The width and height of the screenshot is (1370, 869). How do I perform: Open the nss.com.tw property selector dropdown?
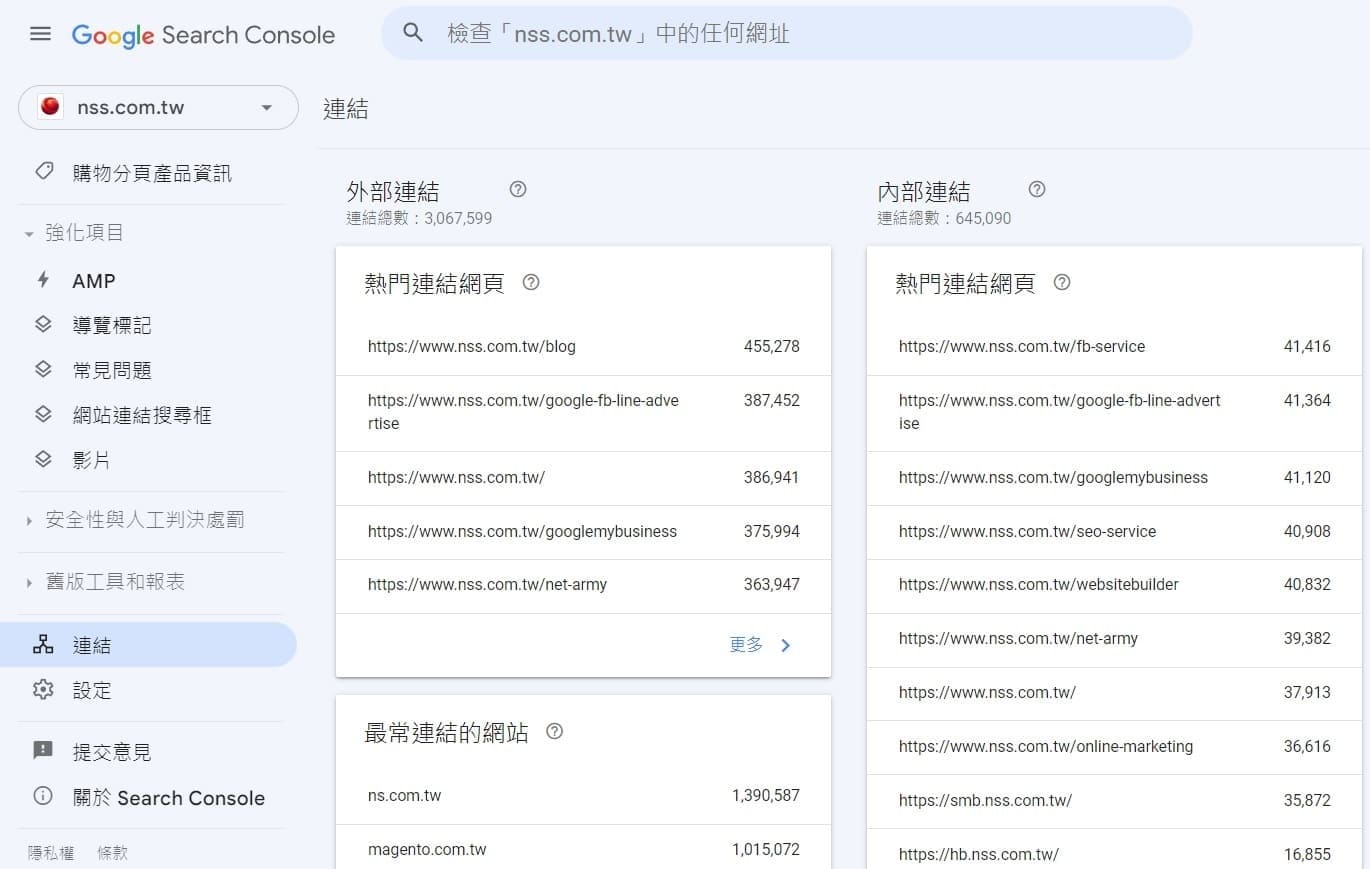(158, 107)
